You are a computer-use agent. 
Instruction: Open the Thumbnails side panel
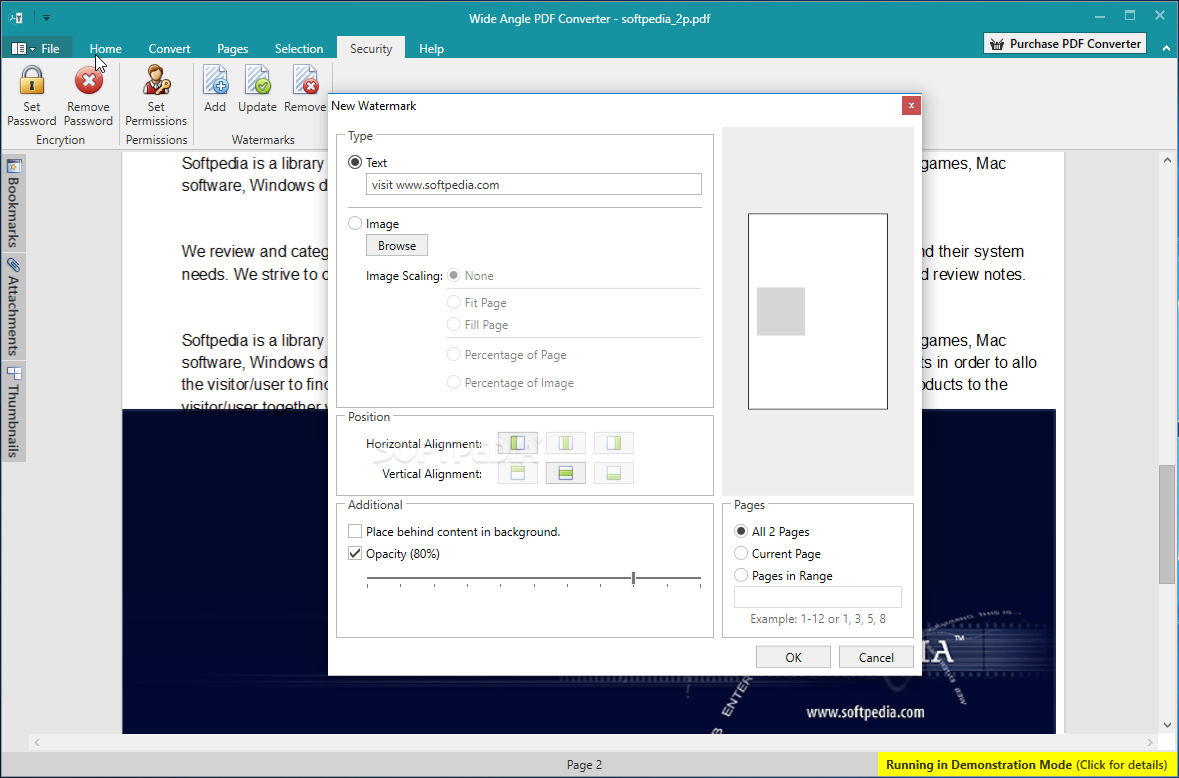click(x=14, y=412)
